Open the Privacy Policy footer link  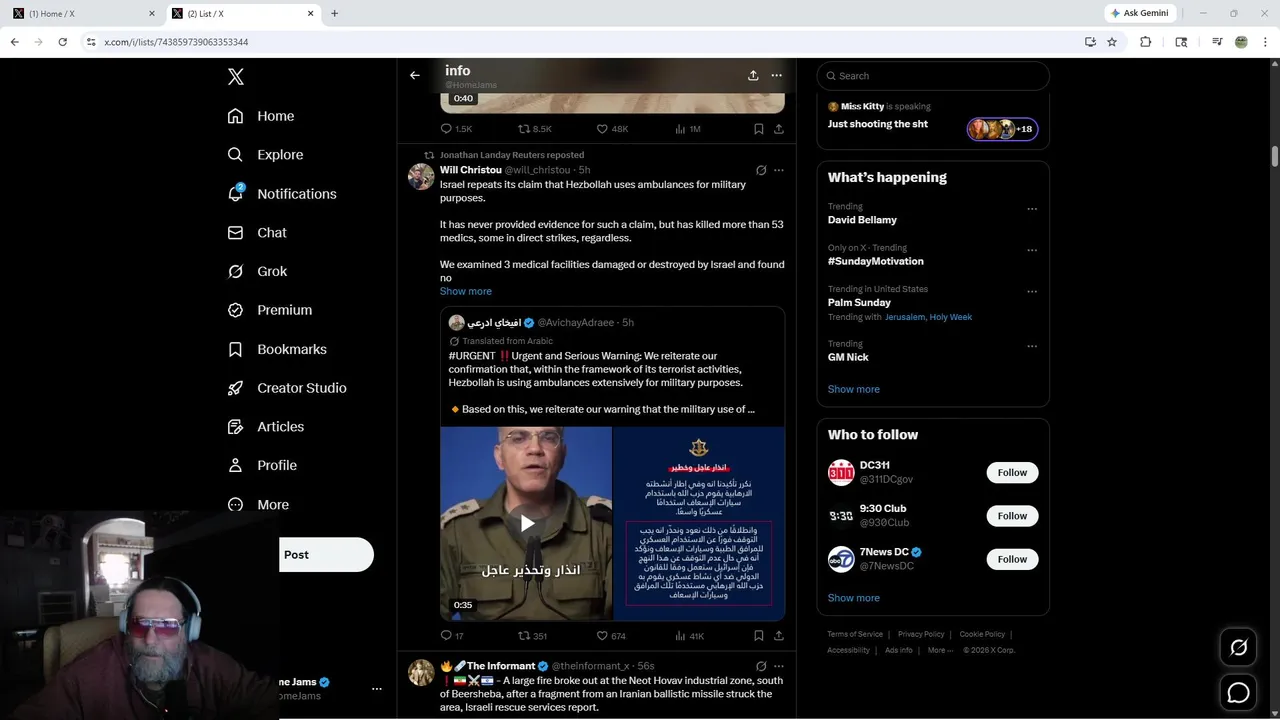(x=921, y=634)
